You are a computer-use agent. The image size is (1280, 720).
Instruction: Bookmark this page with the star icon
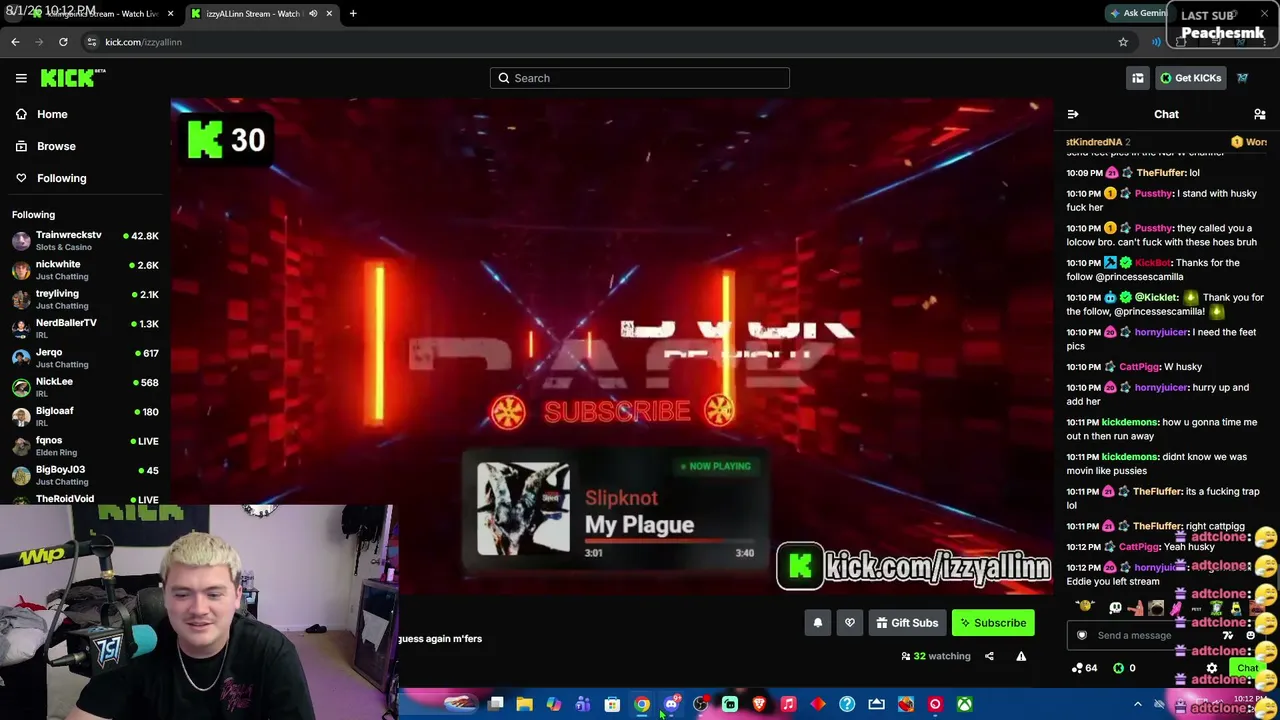coord(1123,42)
